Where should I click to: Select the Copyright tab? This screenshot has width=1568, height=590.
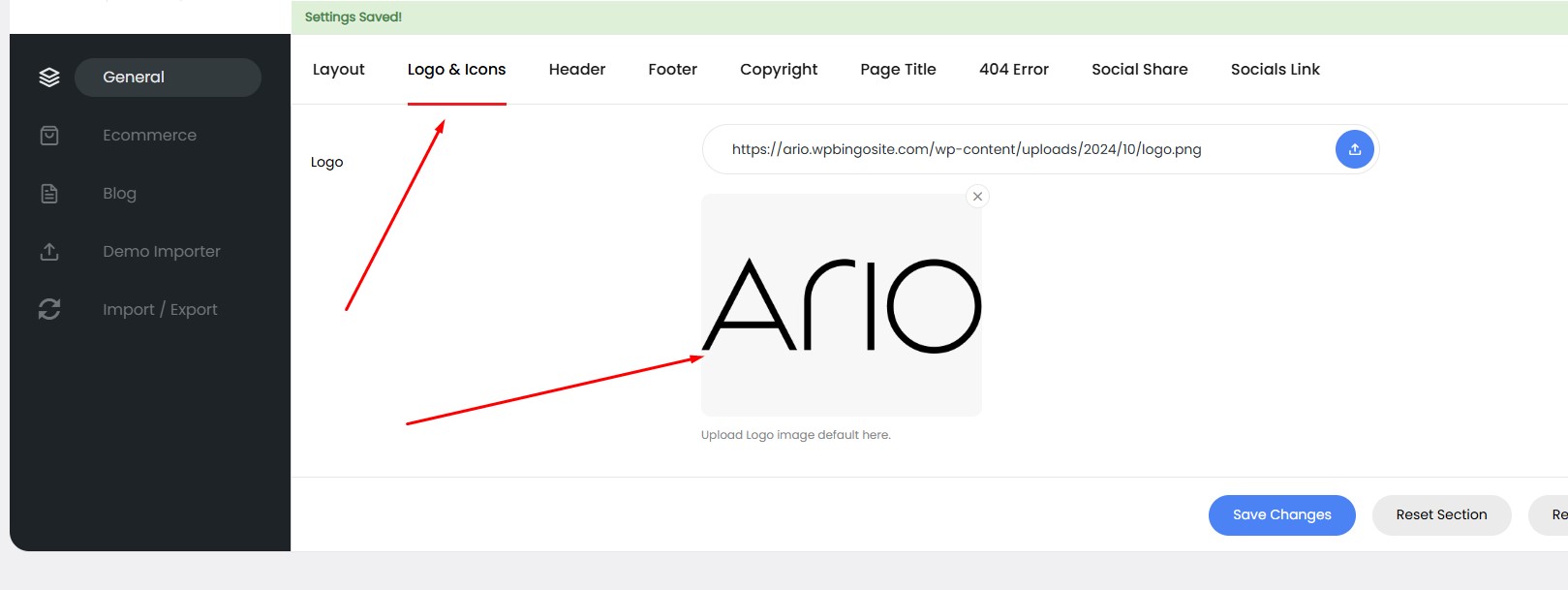[779, 70]
